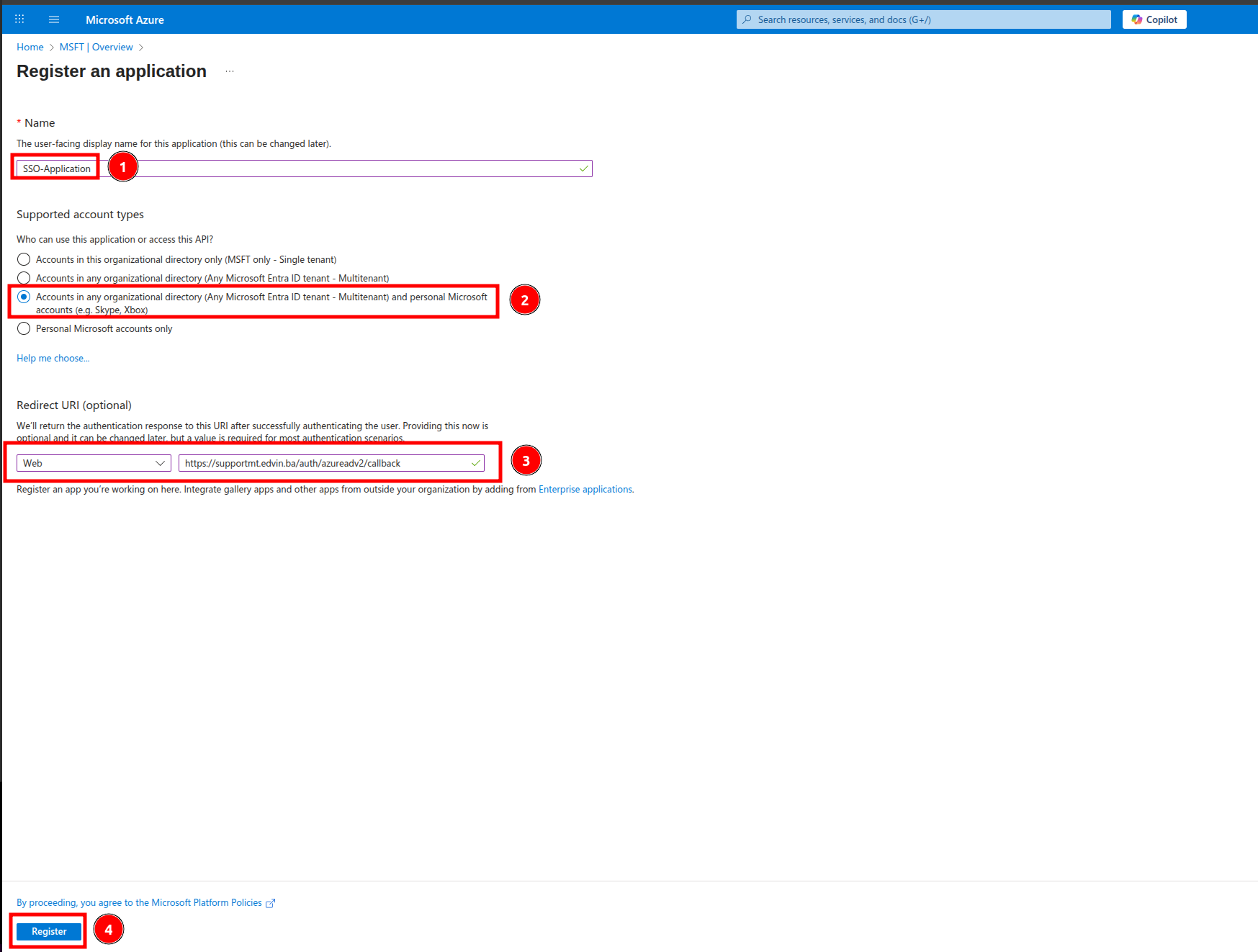Open the Microsoft Platform Policies link

[140, 902]
